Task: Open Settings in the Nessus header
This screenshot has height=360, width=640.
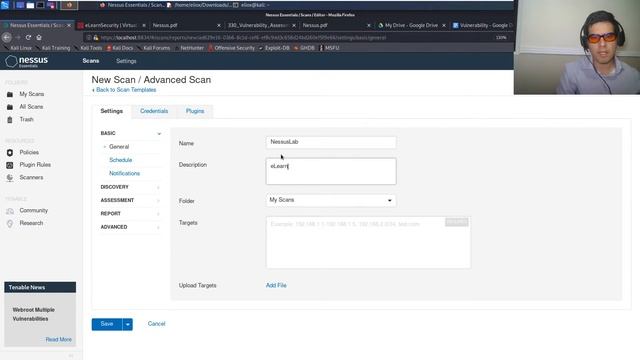Action: [x=126, y=61]
